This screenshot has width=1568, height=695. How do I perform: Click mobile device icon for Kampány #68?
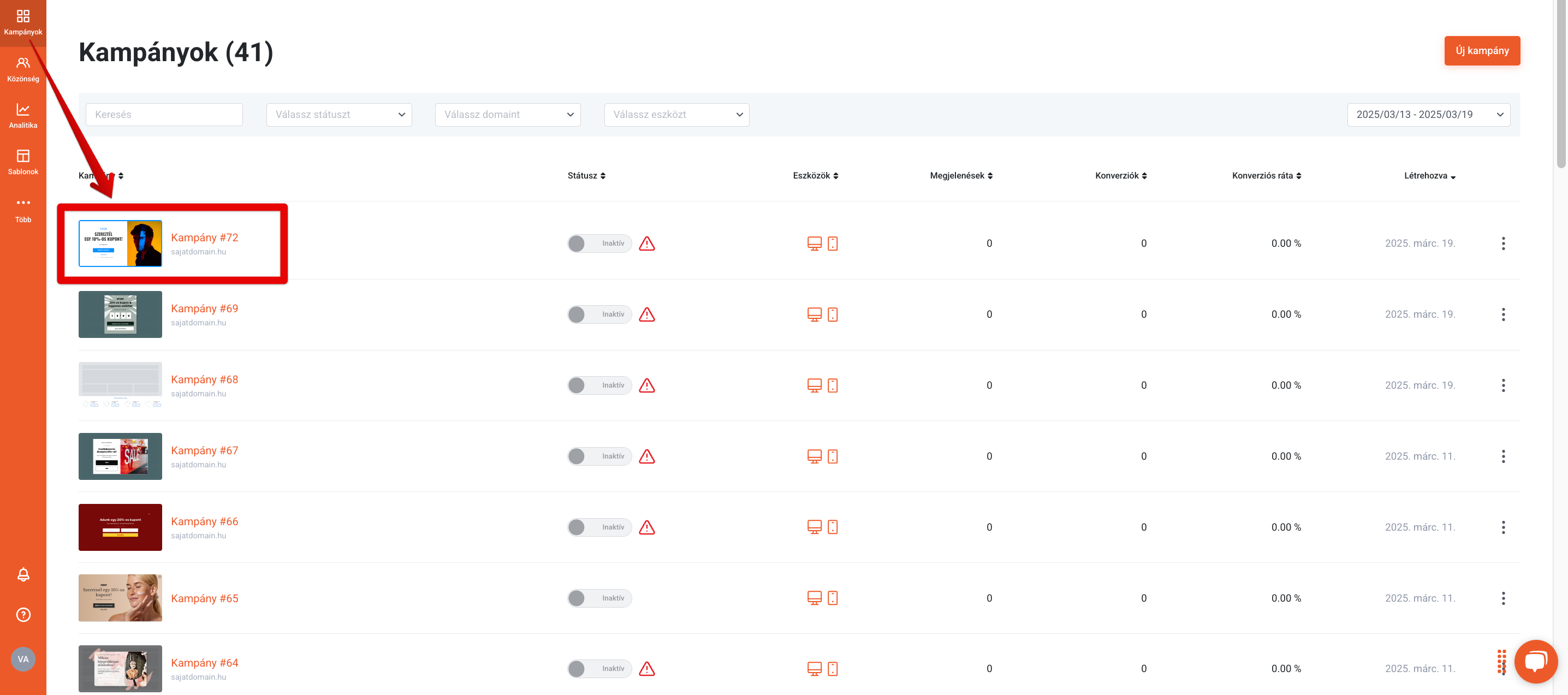click(x=833, y=385)
